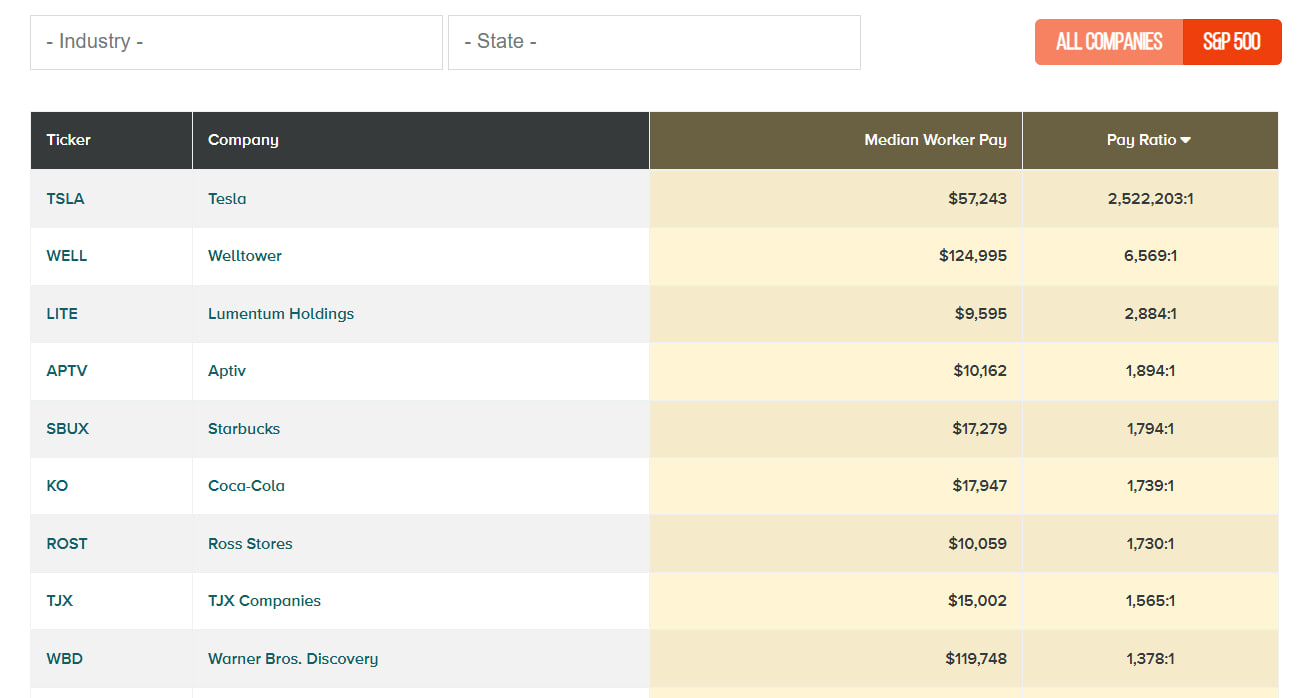Screen dimensions: 1312x698
Task: Open Tesla company link
Action: (x=227, y=198)
